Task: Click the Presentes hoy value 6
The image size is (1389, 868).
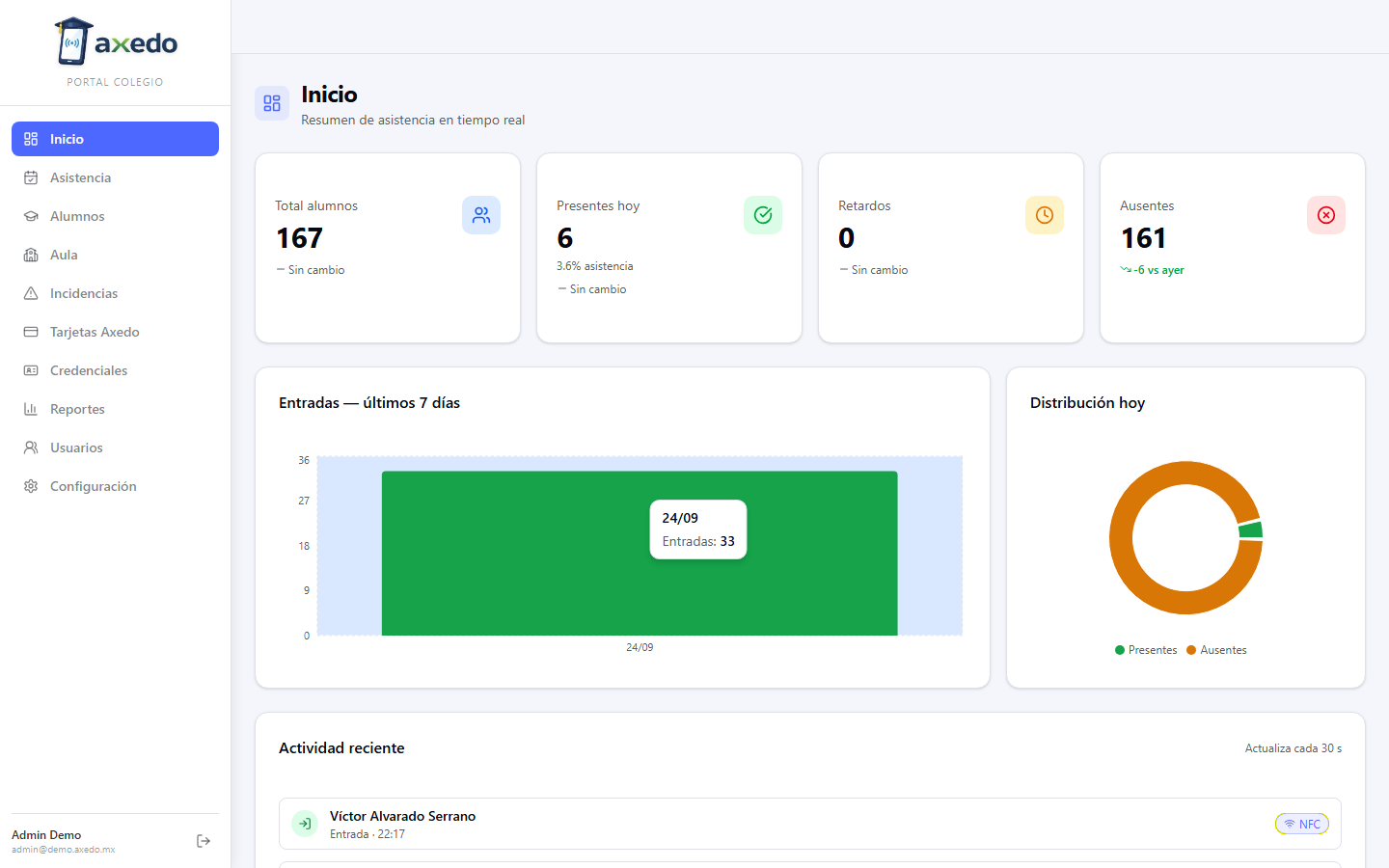Action: [x=565, y=238]
